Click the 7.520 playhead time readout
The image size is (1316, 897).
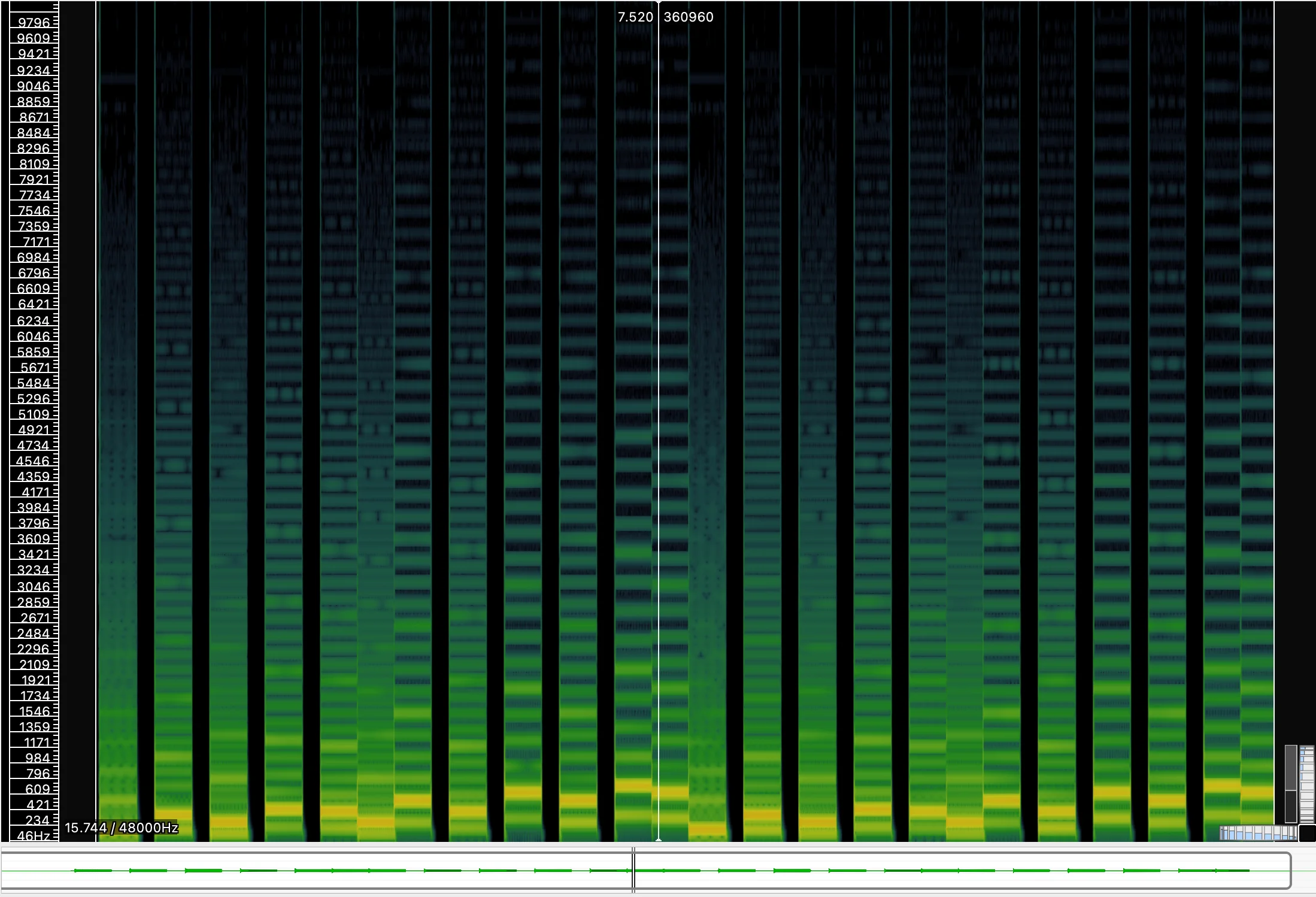pyautogui.click(x=635, y=17)
